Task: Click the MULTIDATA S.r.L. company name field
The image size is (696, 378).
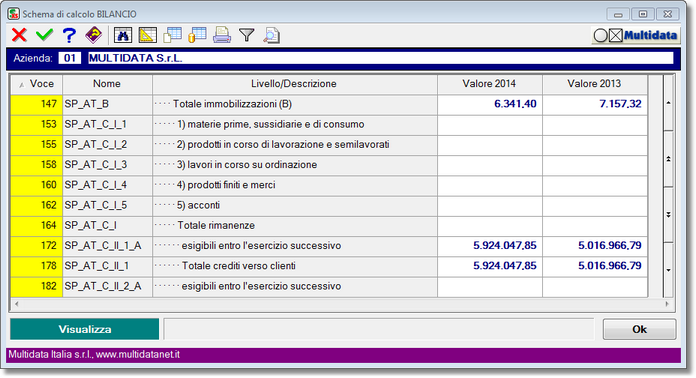Action: click(x=380, y=58)
